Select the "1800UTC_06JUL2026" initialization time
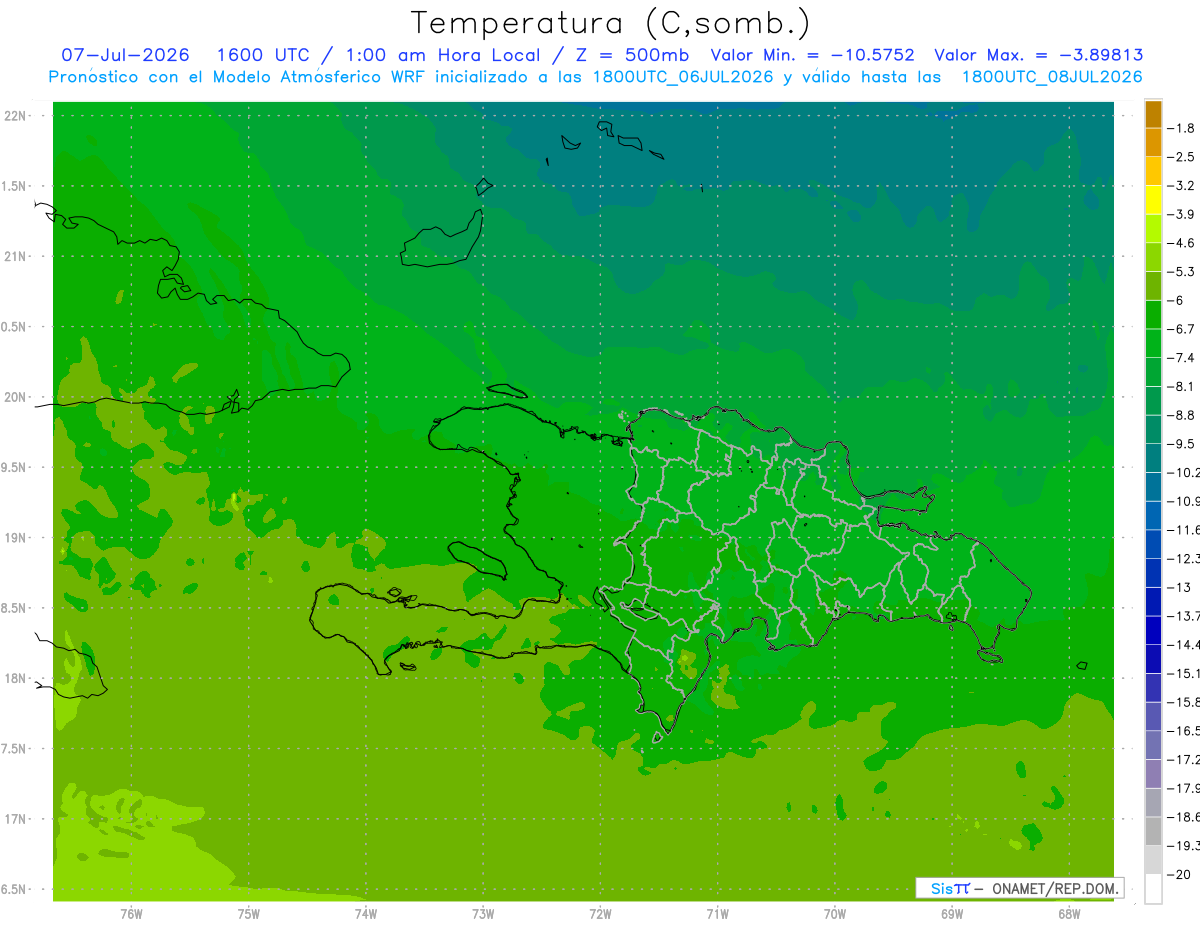The width and height of the screenshot is (1200, 927). click(x=684, y=77)
